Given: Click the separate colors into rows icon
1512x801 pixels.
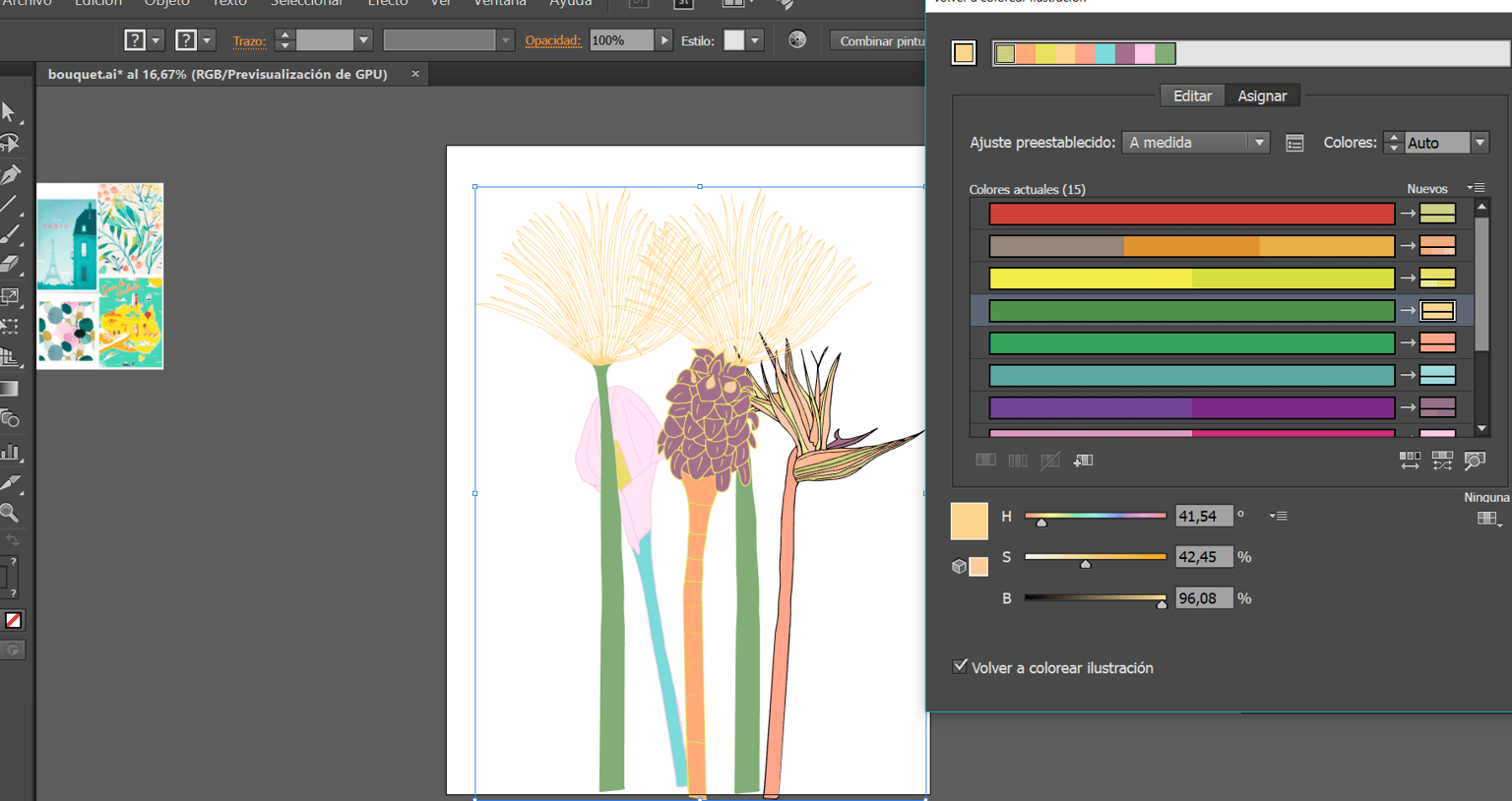Looking at the screenshot, I should tap(1018, 461).
